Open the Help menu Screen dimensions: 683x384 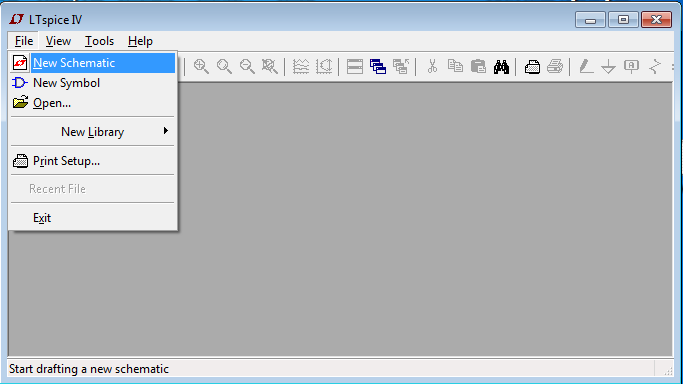(x=140, y=41)
